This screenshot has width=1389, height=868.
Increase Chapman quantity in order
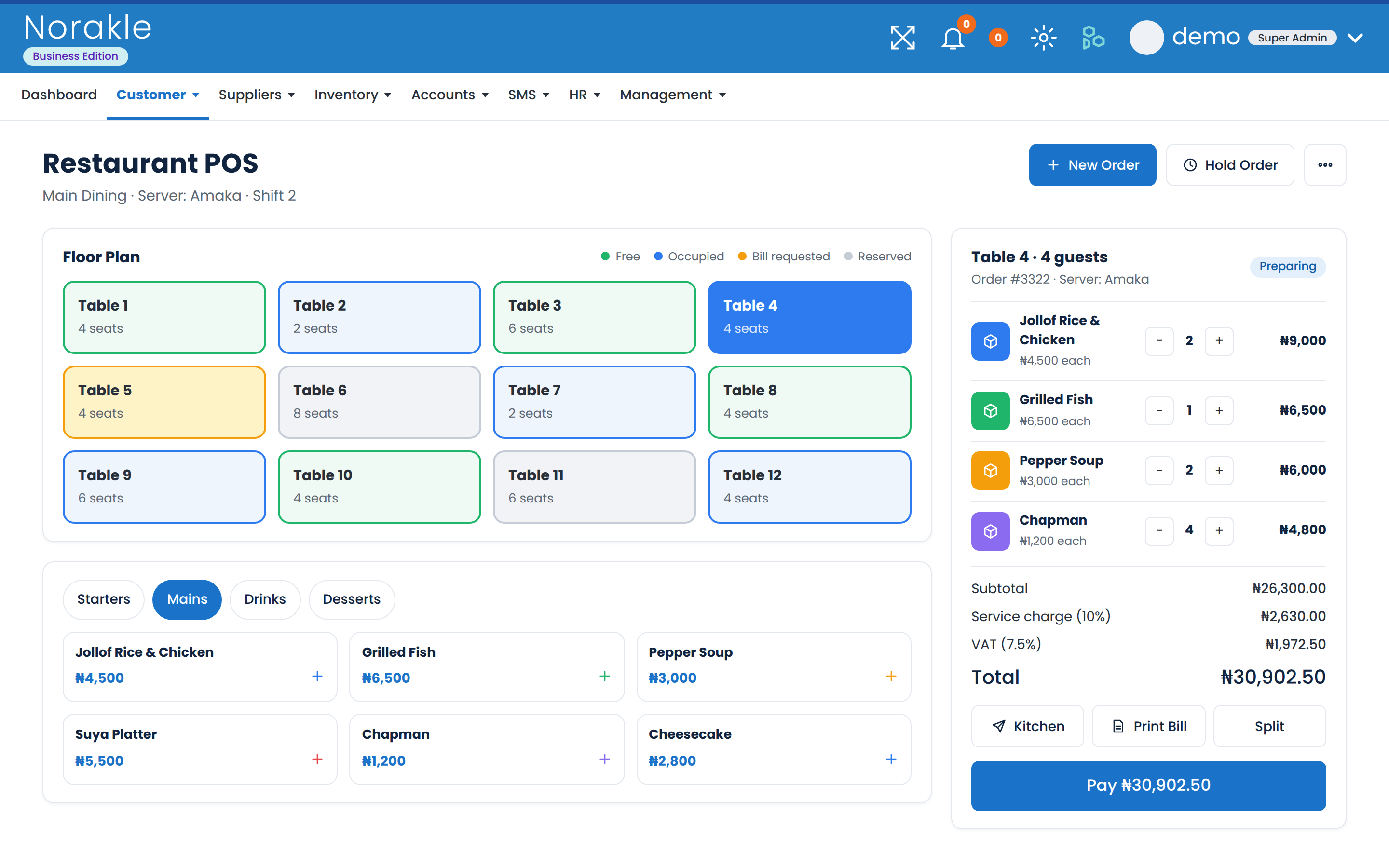1219,530
